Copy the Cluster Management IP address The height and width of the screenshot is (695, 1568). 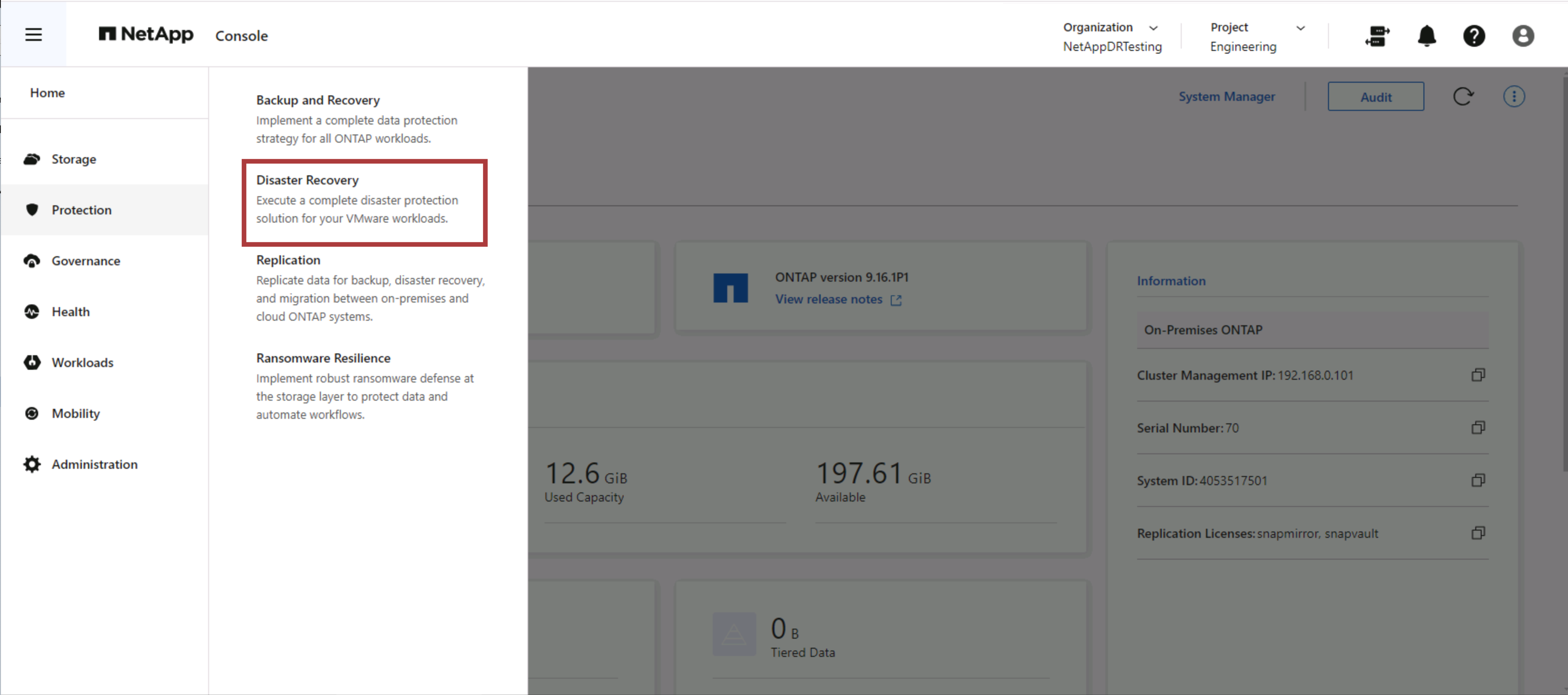tap(1478, 375)
